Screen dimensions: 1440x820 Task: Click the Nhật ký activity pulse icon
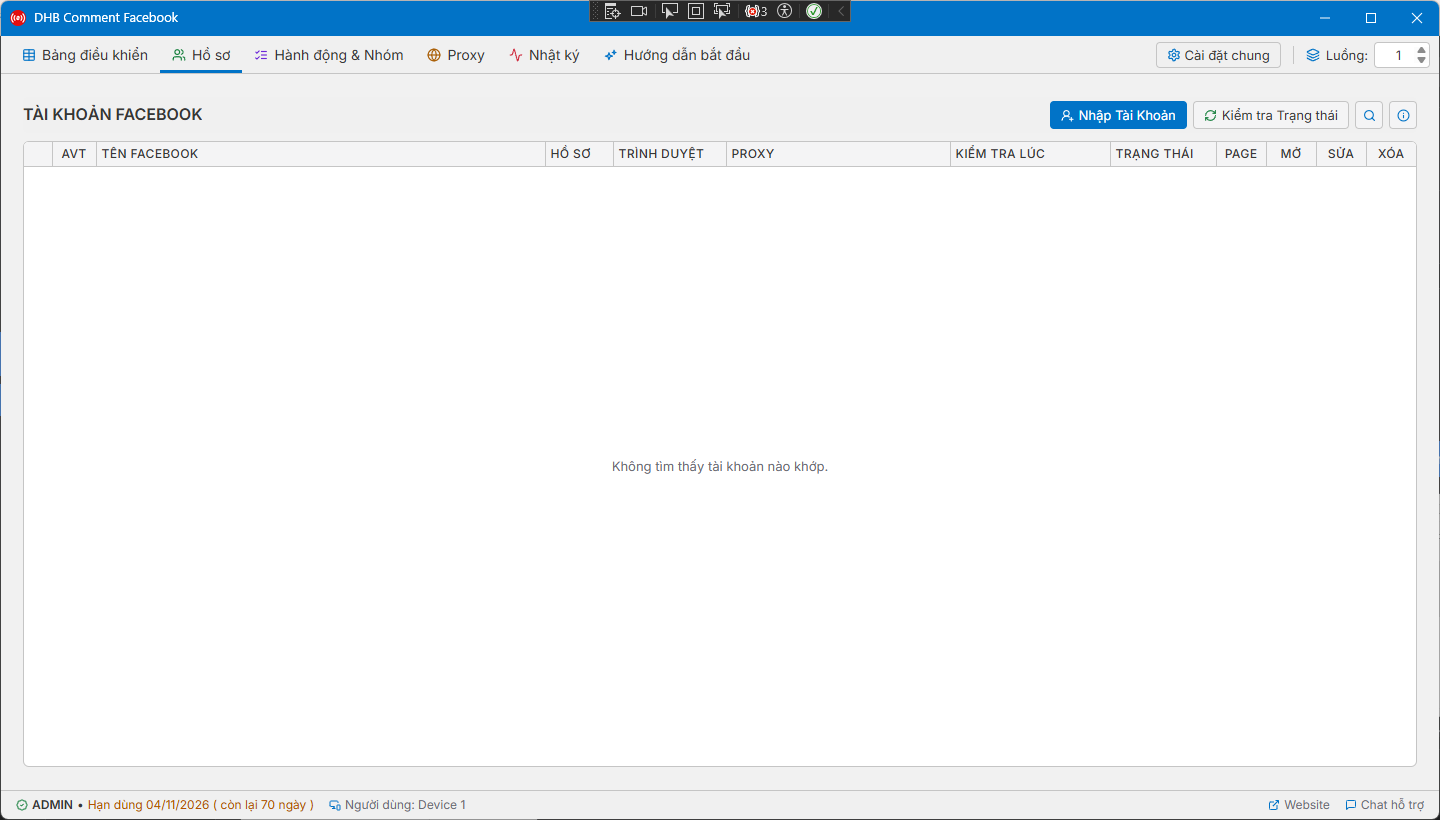[516, 55]
